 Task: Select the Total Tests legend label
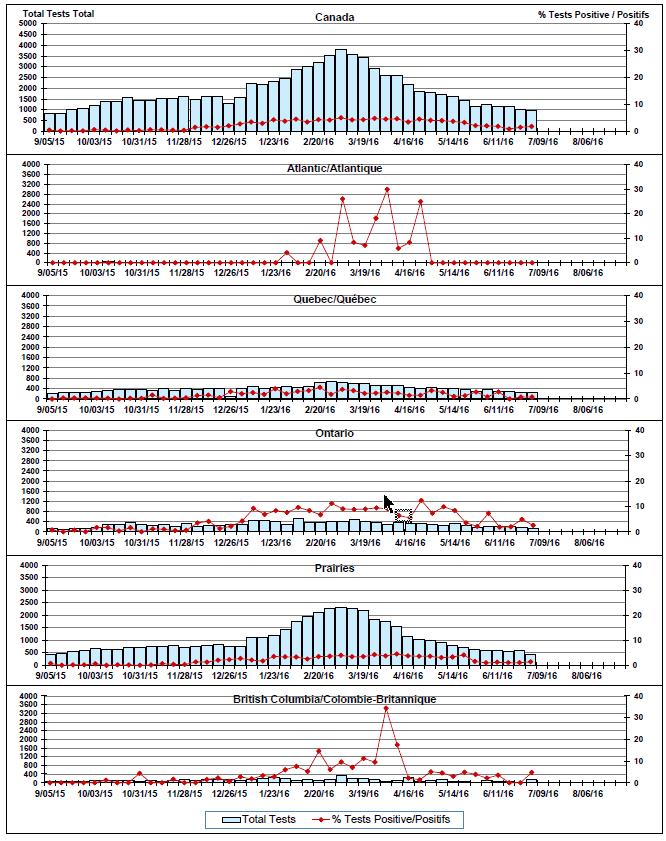268,819
